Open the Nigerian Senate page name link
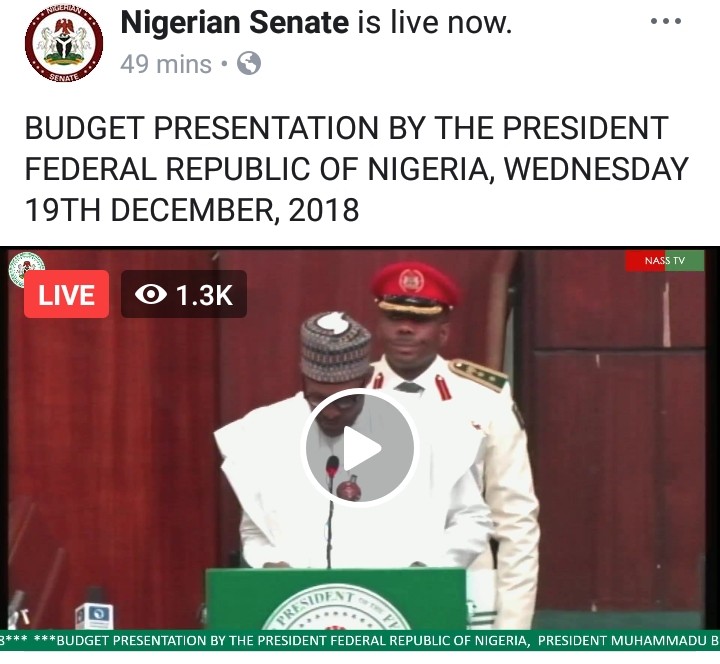720x664 pixels. pos(235,23)
